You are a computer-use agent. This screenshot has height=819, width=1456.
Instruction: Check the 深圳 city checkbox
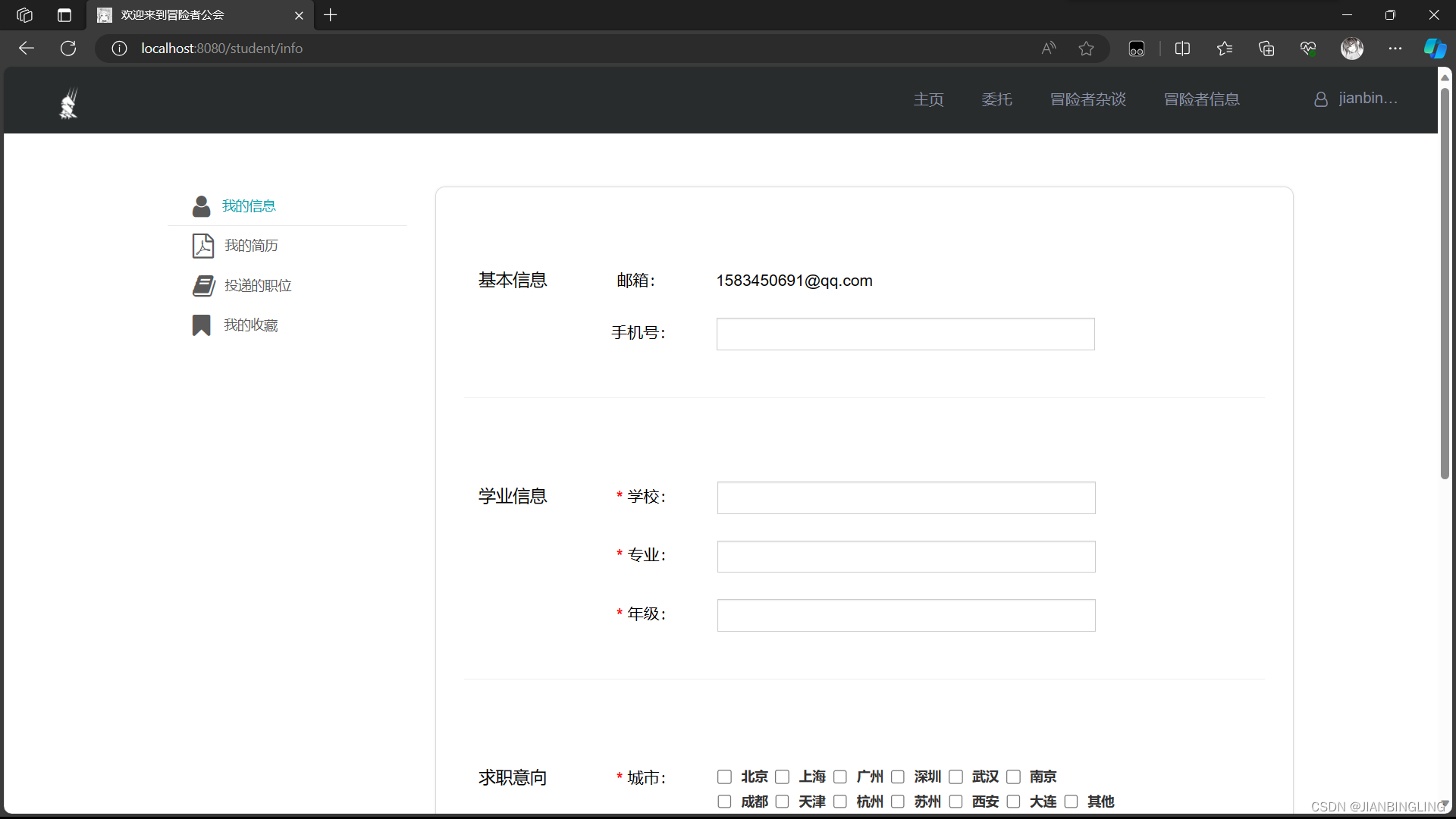(x=898, y=777)
